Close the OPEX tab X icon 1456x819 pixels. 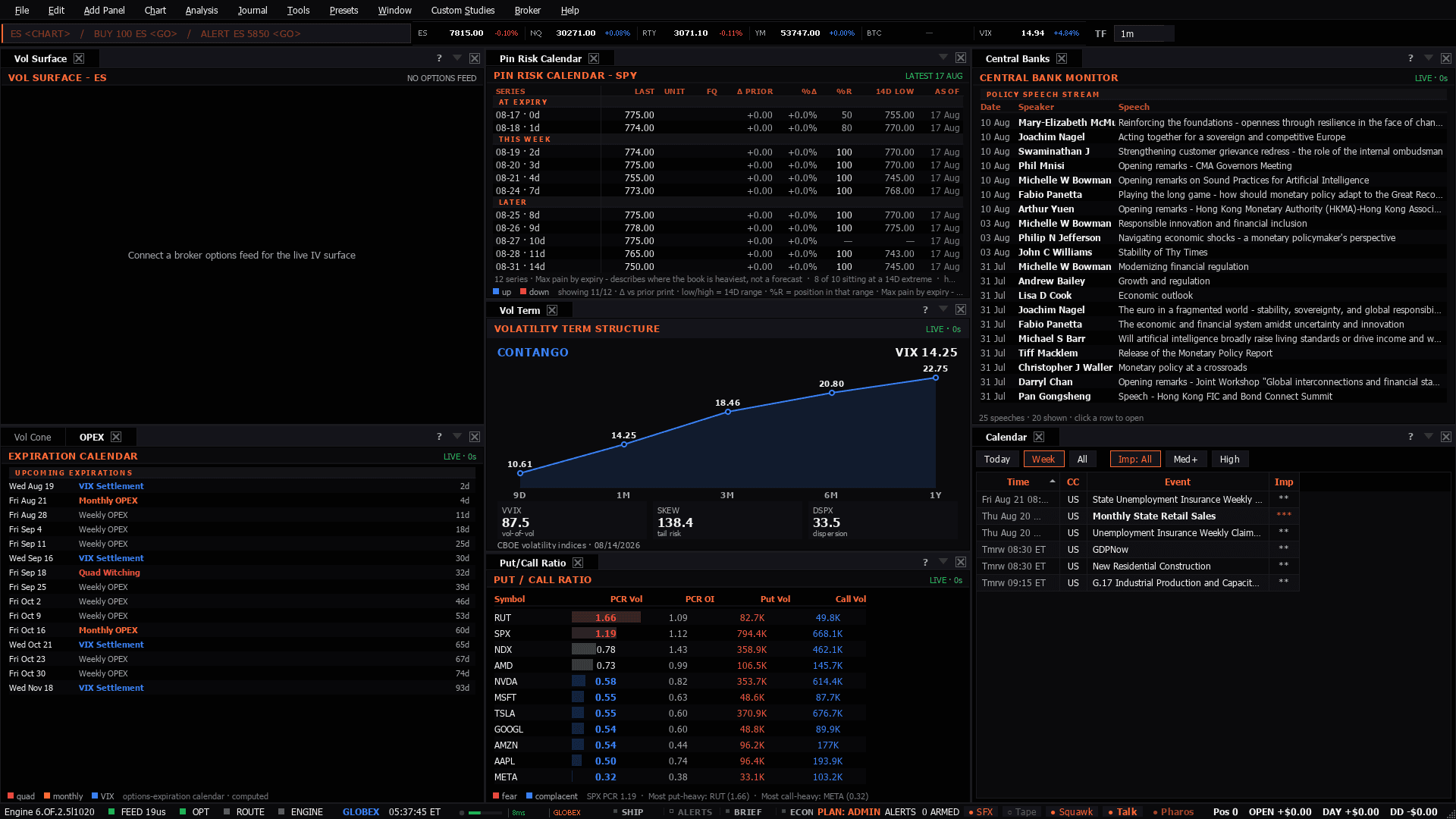(x=116, y=437)
